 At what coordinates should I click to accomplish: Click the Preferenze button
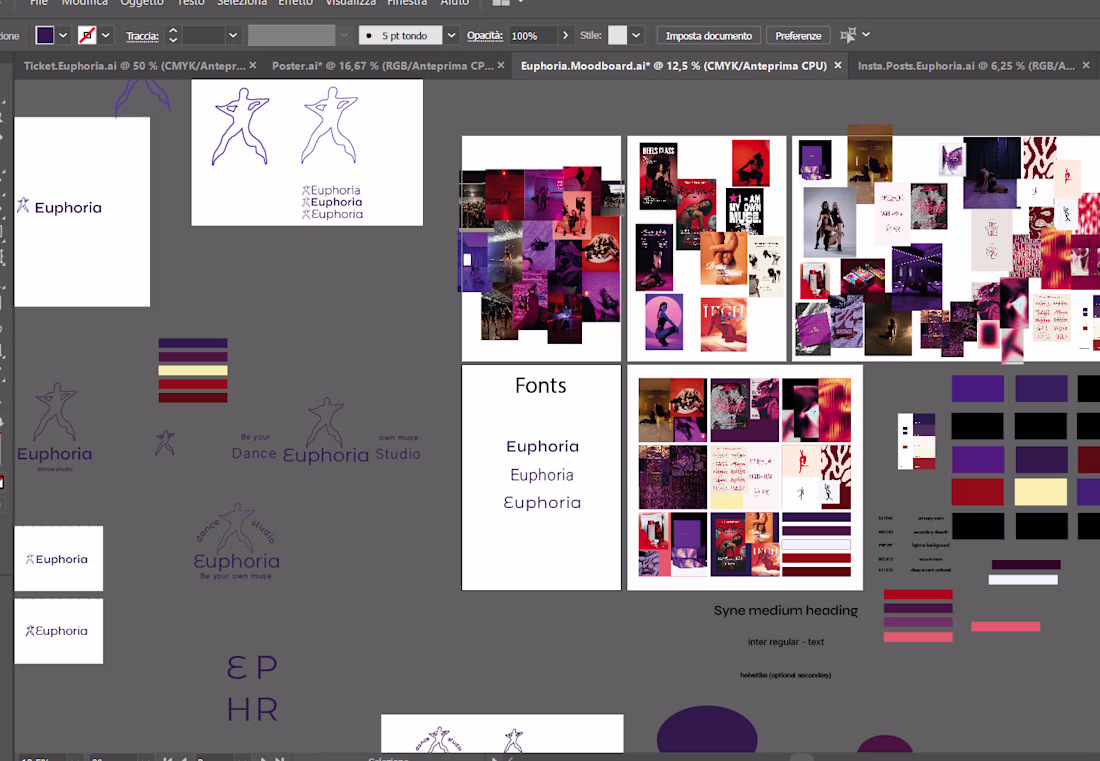[x=798, y=36]
